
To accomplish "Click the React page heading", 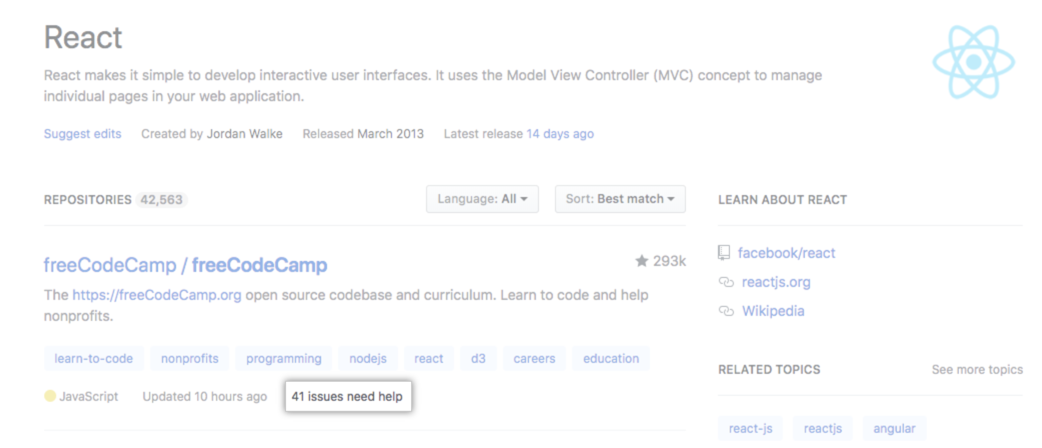I will pos(83,37).
